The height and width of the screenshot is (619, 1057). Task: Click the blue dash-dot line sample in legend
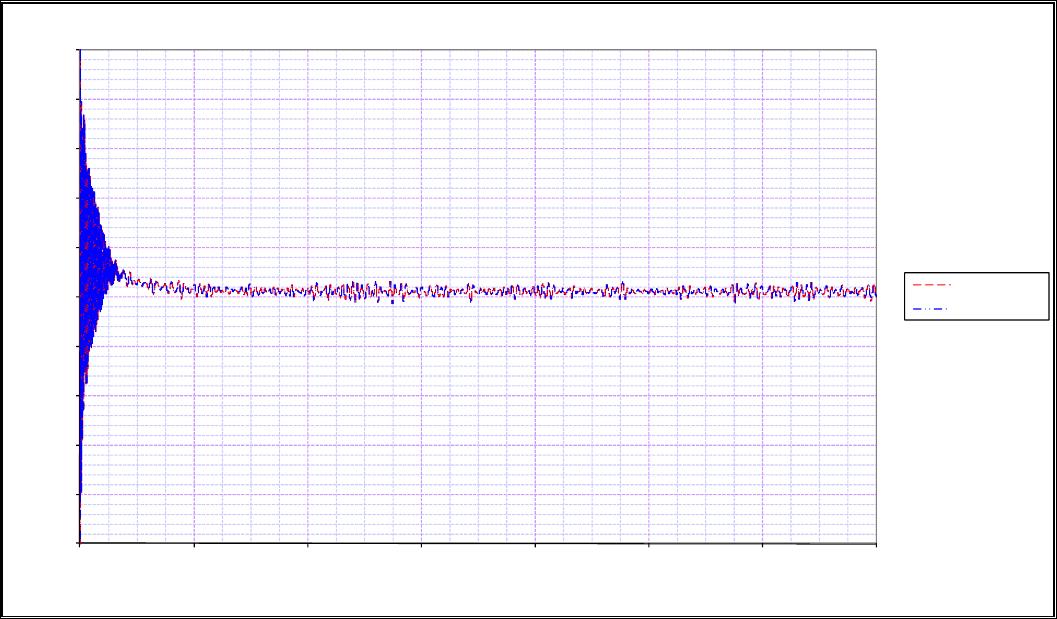coord(932,310)
